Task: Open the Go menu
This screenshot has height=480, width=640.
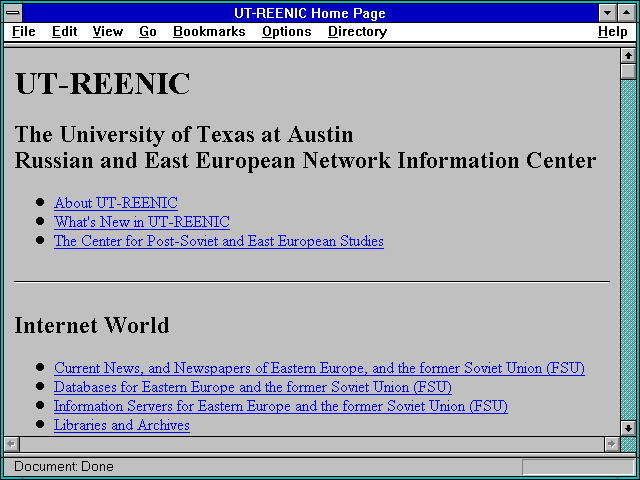Action: coord(148,31)
